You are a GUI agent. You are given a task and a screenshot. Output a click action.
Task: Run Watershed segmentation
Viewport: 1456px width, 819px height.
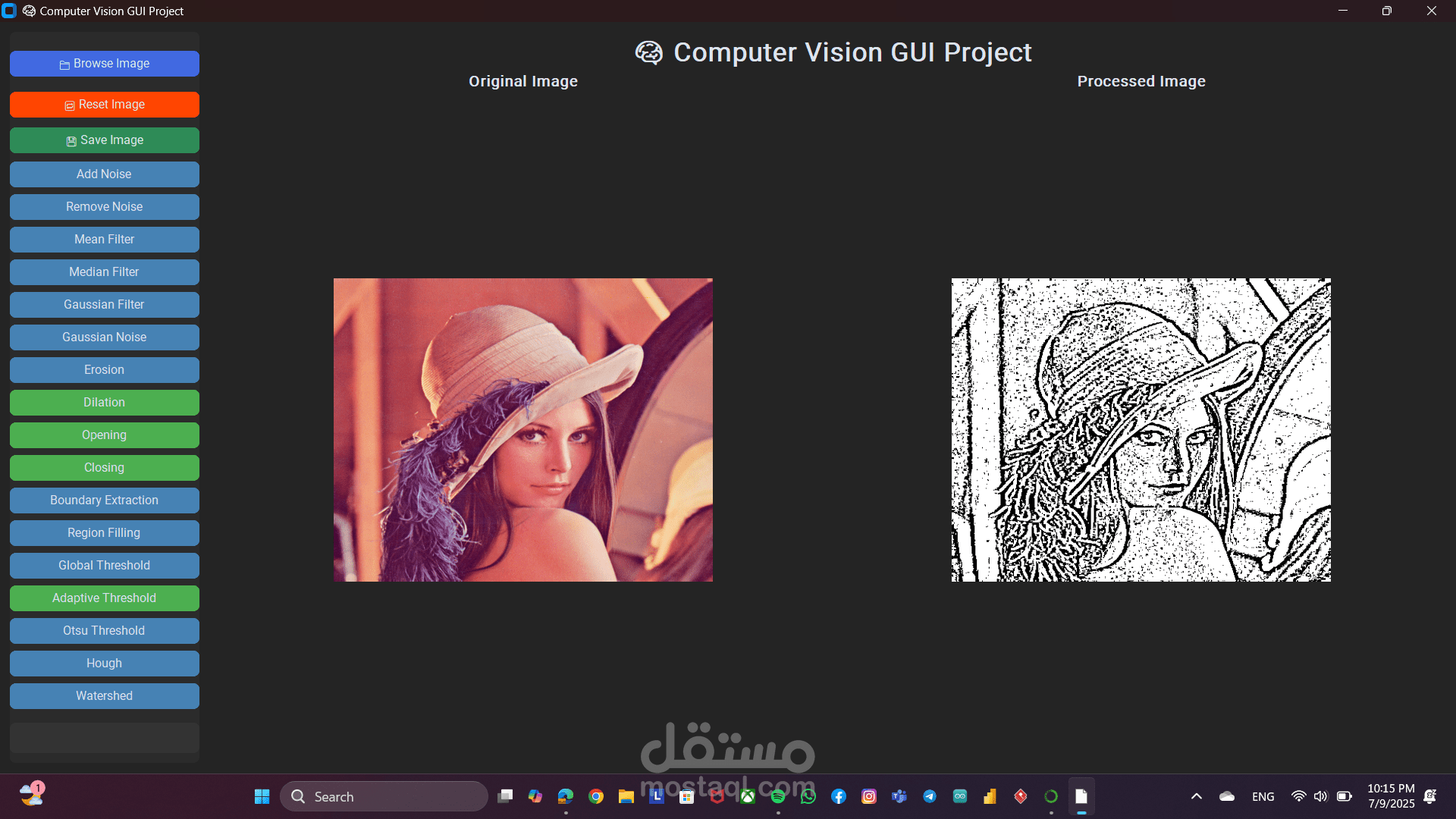click(x=105, y=696)
